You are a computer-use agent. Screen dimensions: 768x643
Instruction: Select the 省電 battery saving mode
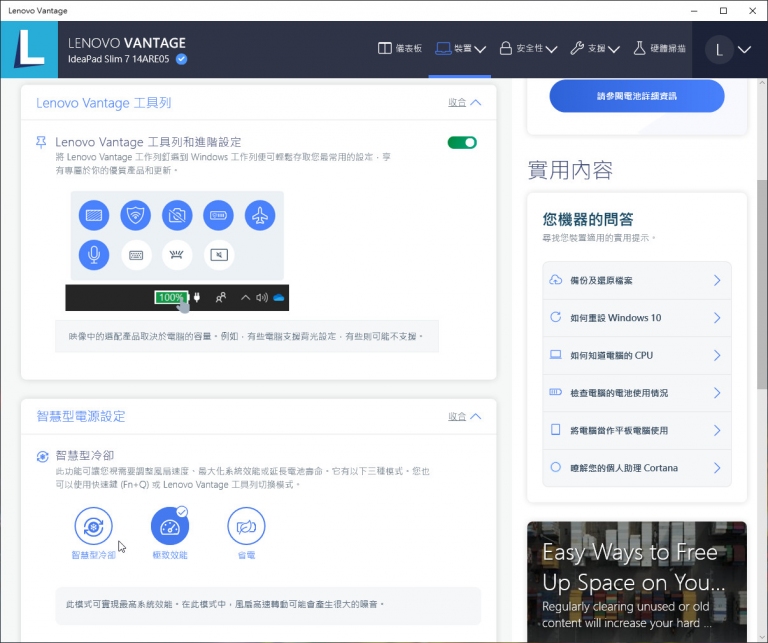[x=246, y=526]
